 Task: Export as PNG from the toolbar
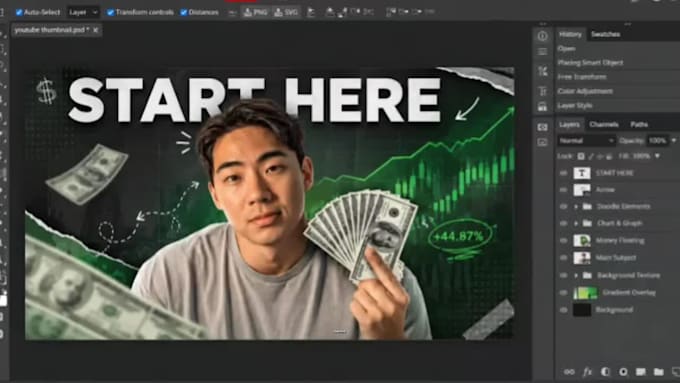click(255, 12)
